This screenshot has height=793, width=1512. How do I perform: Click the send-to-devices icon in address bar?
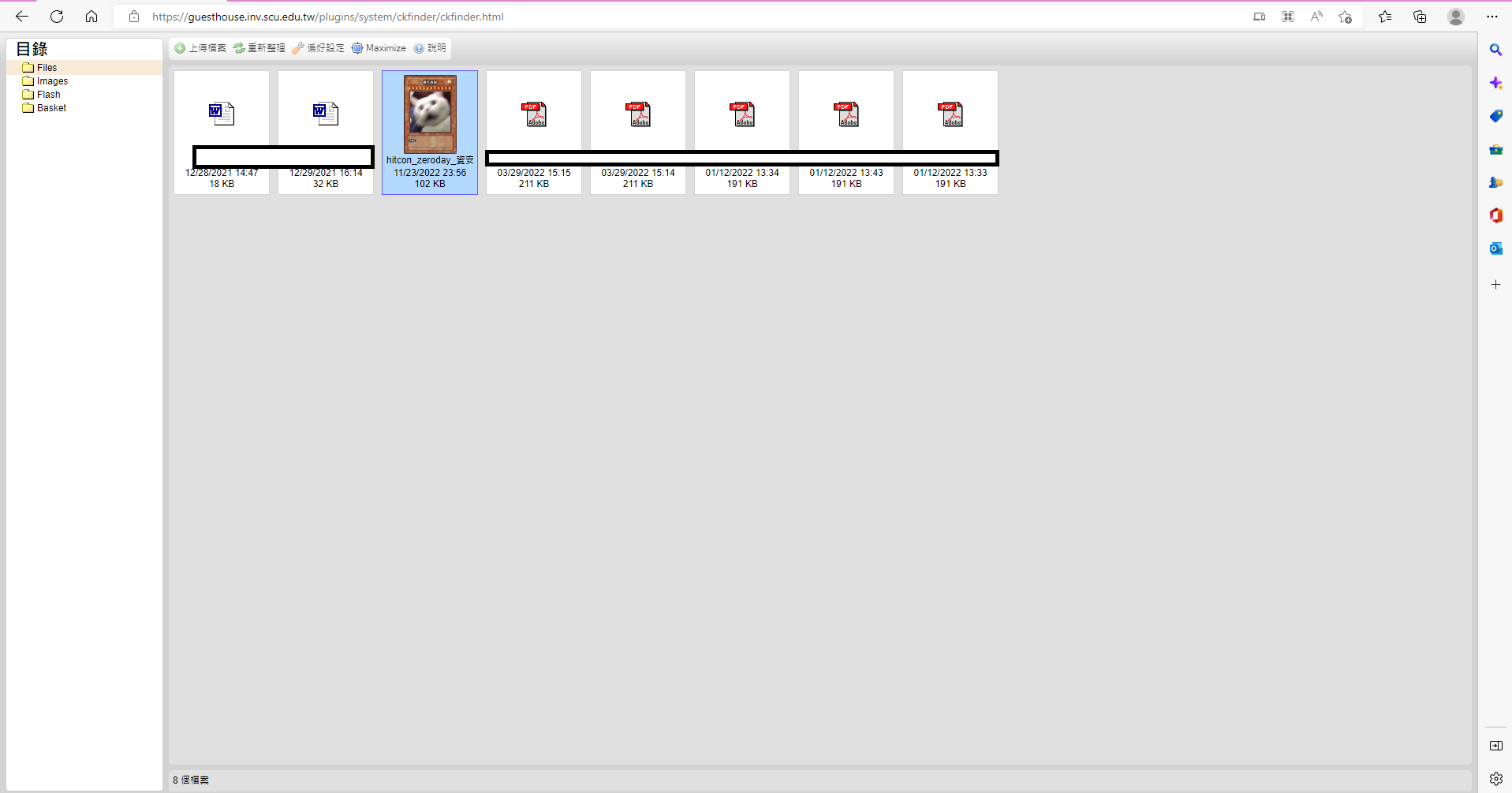[x=1260, y=17]
